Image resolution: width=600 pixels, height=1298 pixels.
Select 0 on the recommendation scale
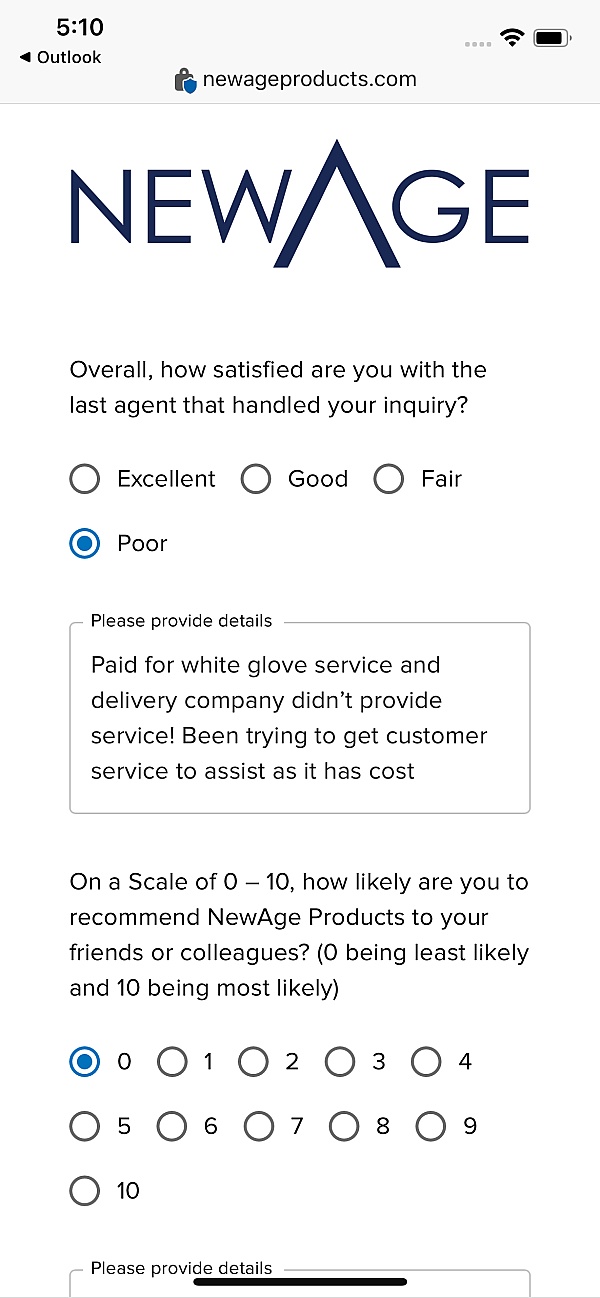point(85,1062)
